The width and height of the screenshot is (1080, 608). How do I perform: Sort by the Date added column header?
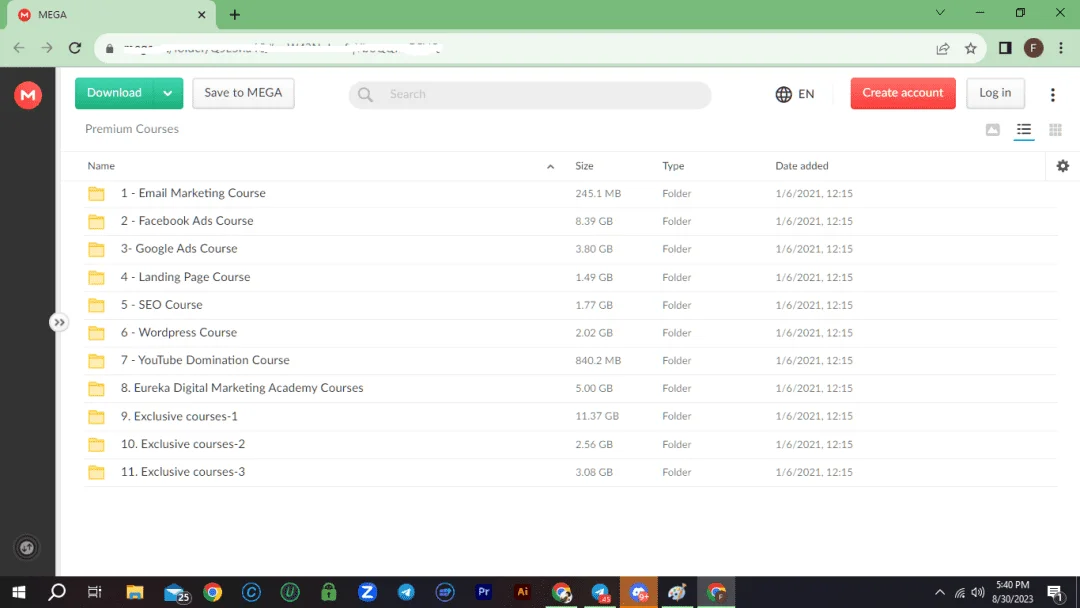point(802,166)
